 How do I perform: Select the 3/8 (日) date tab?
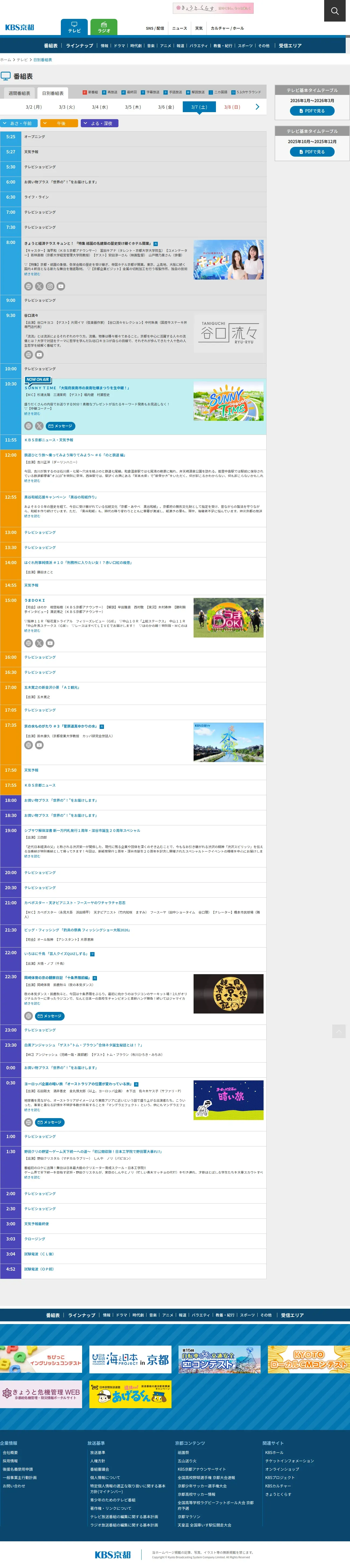[x=232, y=107]
